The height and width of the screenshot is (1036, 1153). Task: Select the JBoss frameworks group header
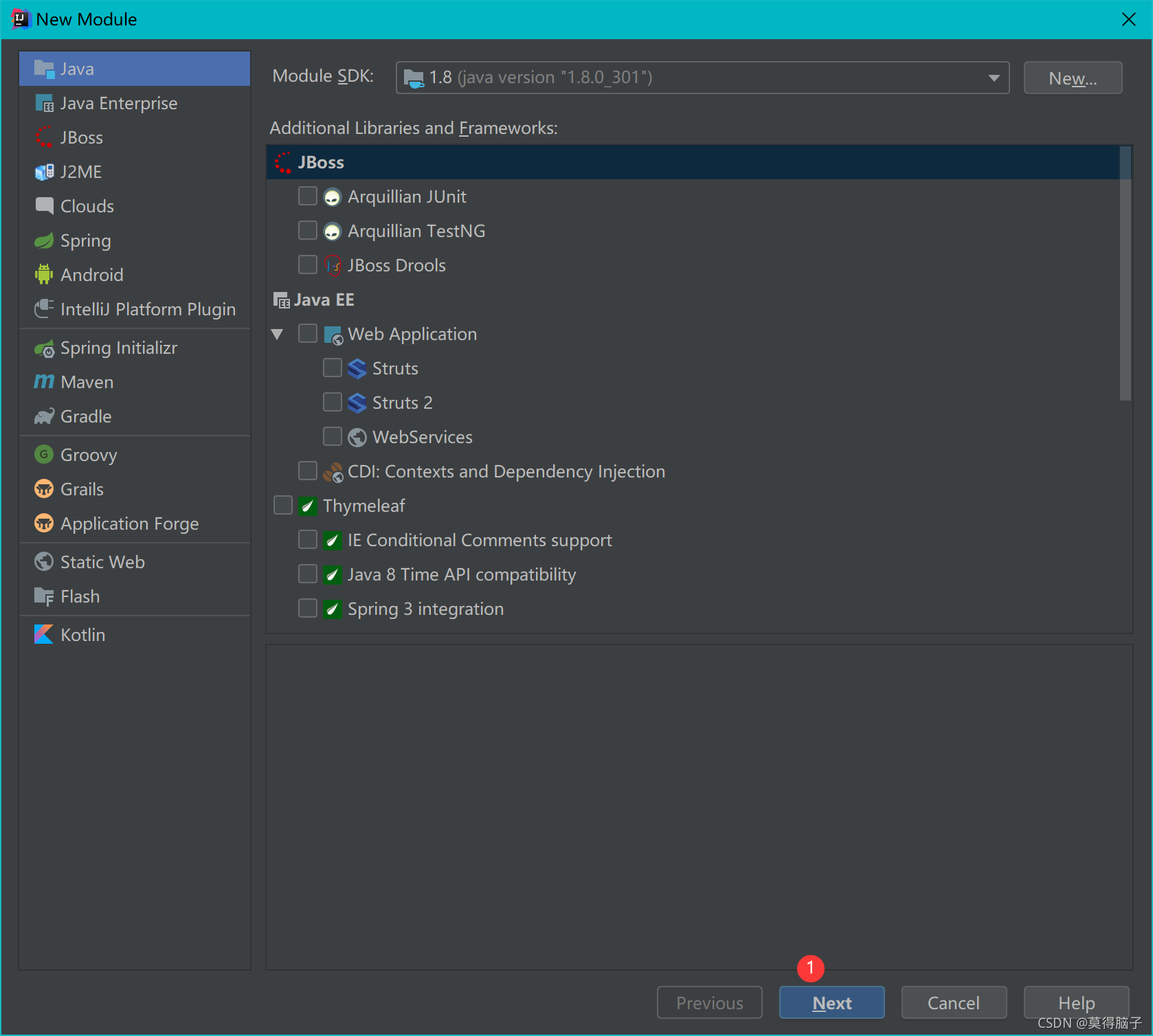[693, 162]
